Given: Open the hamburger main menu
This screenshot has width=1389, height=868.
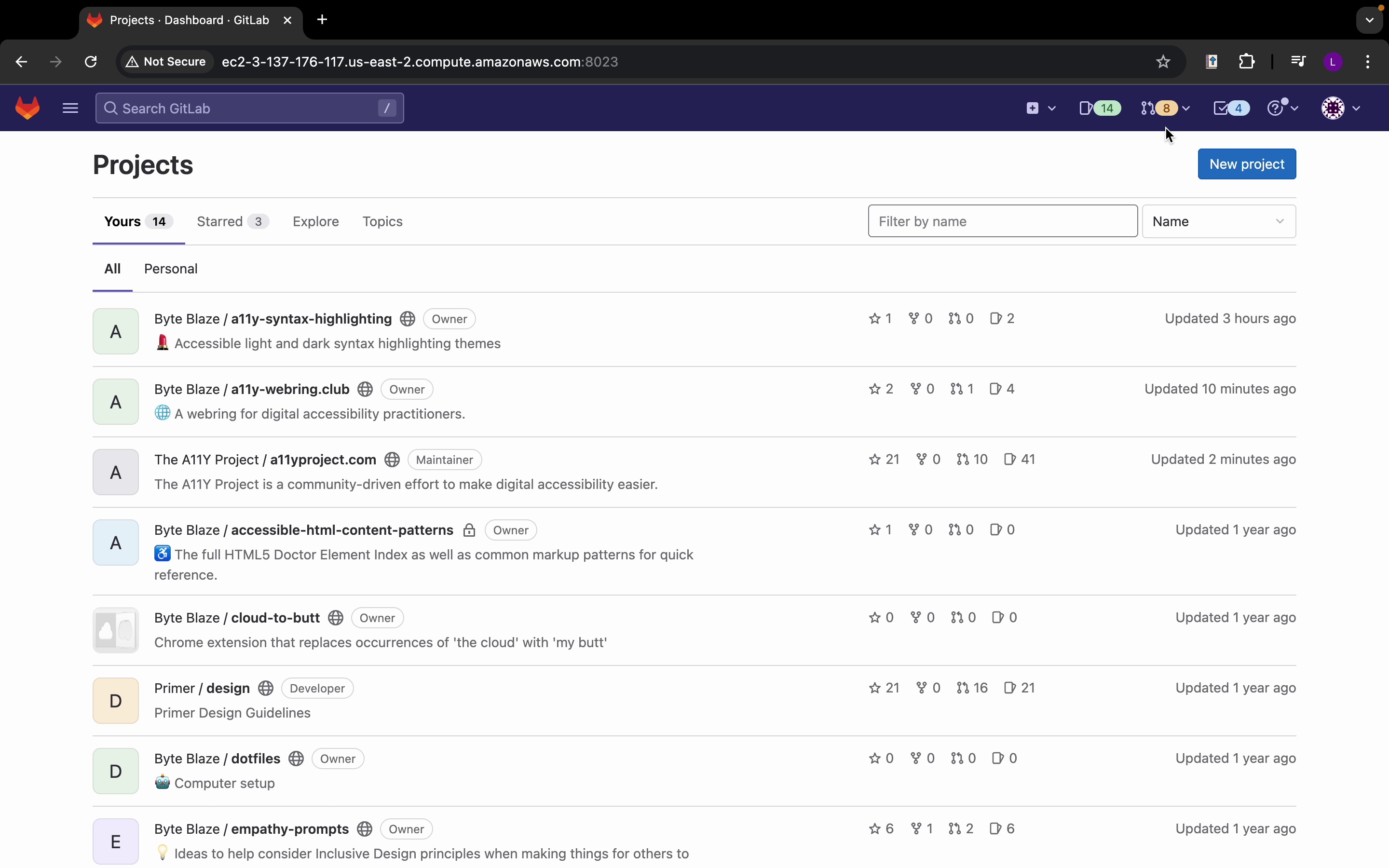Looking at the screenshot, I should pos(70,108).
